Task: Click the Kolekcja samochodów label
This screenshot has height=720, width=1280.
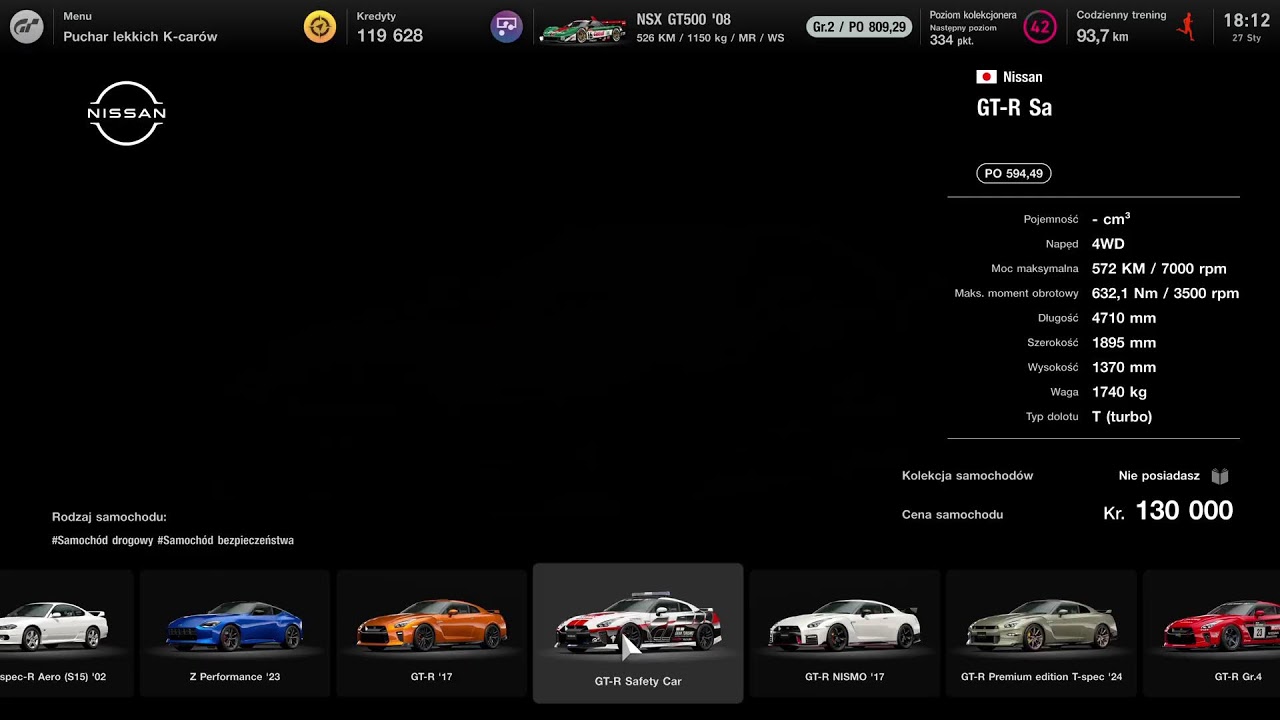Action: (x=967, y=476)
